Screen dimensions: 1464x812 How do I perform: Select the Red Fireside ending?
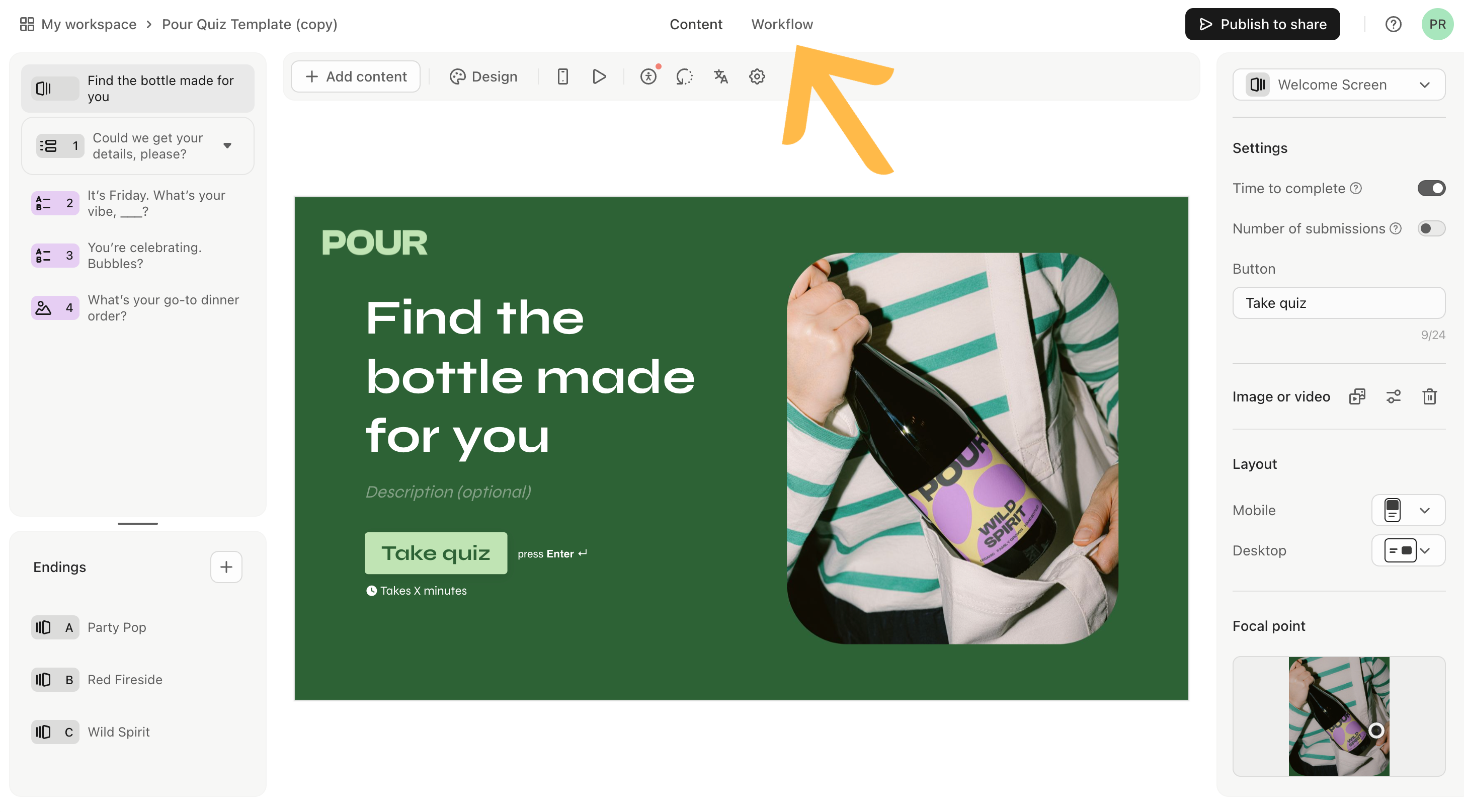point(137,679)
